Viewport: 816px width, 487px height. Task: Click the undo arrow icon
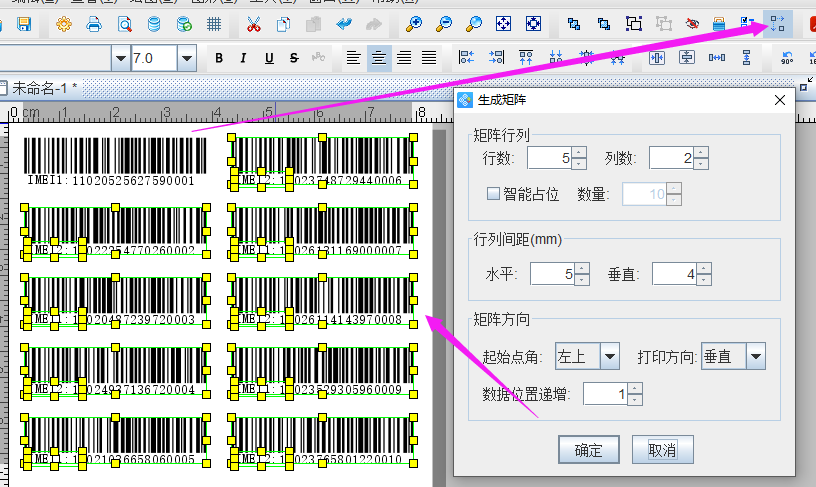point(344,23)
